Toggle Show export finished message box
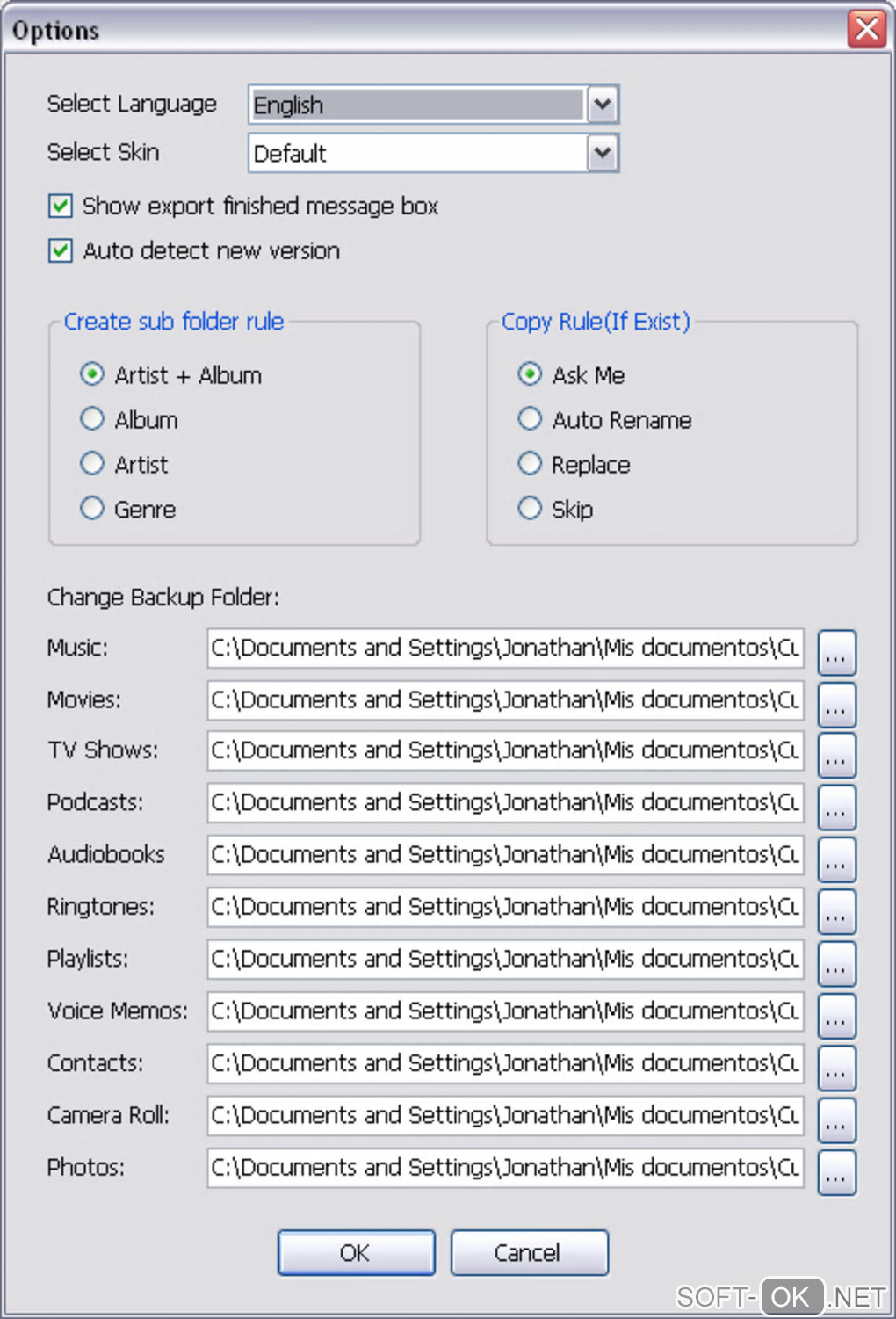This screenshot has height=1319, width=896. [x=61, y=207]
